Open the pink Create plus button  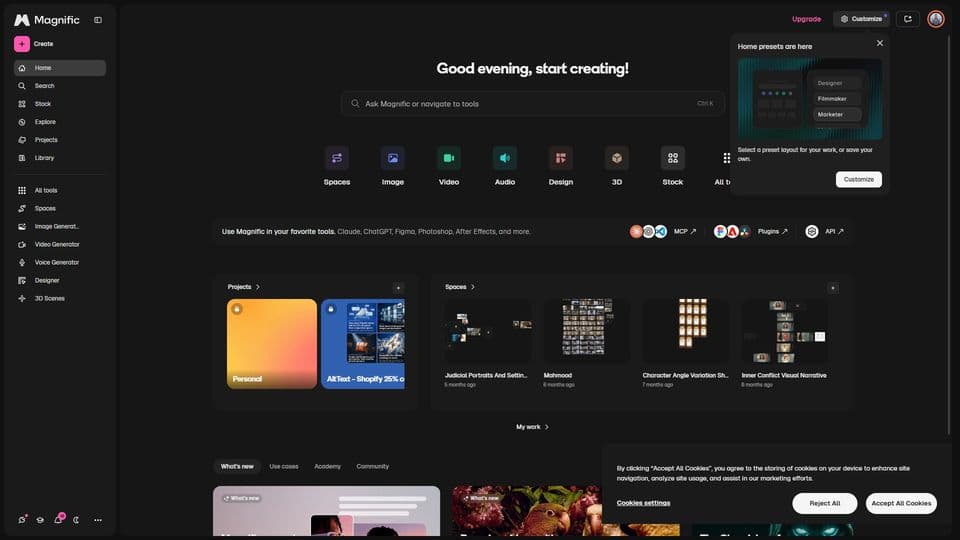pyautogui.click(x=22, y=44)
